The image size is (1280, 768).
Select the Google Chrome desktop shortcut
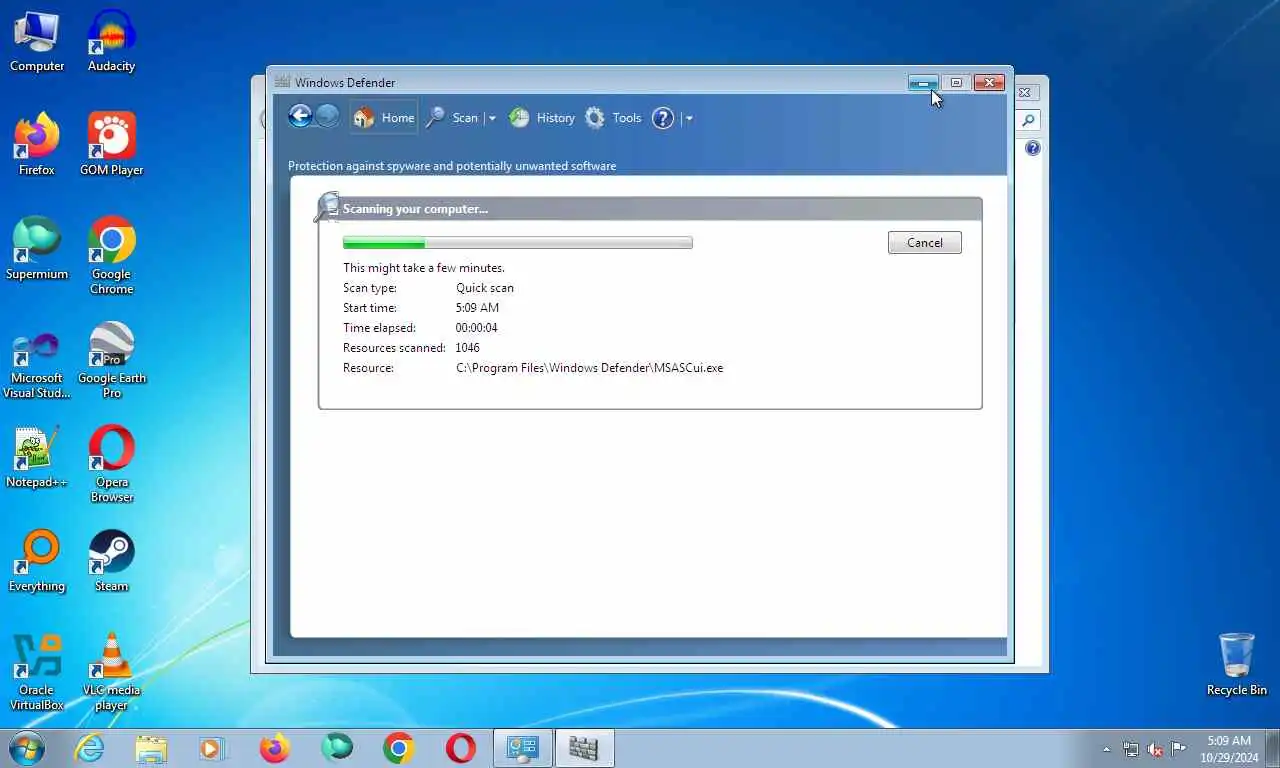point(111,256)
